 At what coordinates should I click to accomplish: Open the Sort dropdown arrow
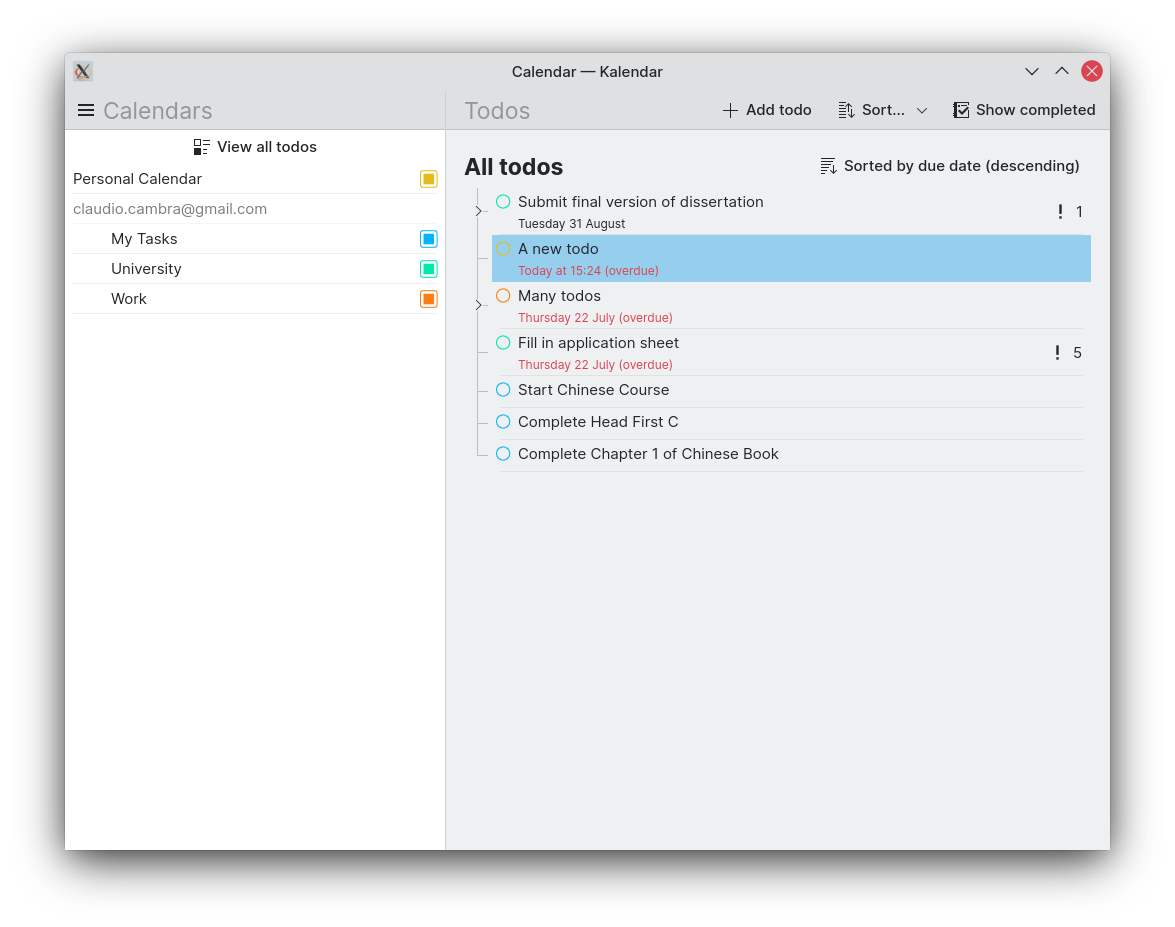tap(922, 111)
